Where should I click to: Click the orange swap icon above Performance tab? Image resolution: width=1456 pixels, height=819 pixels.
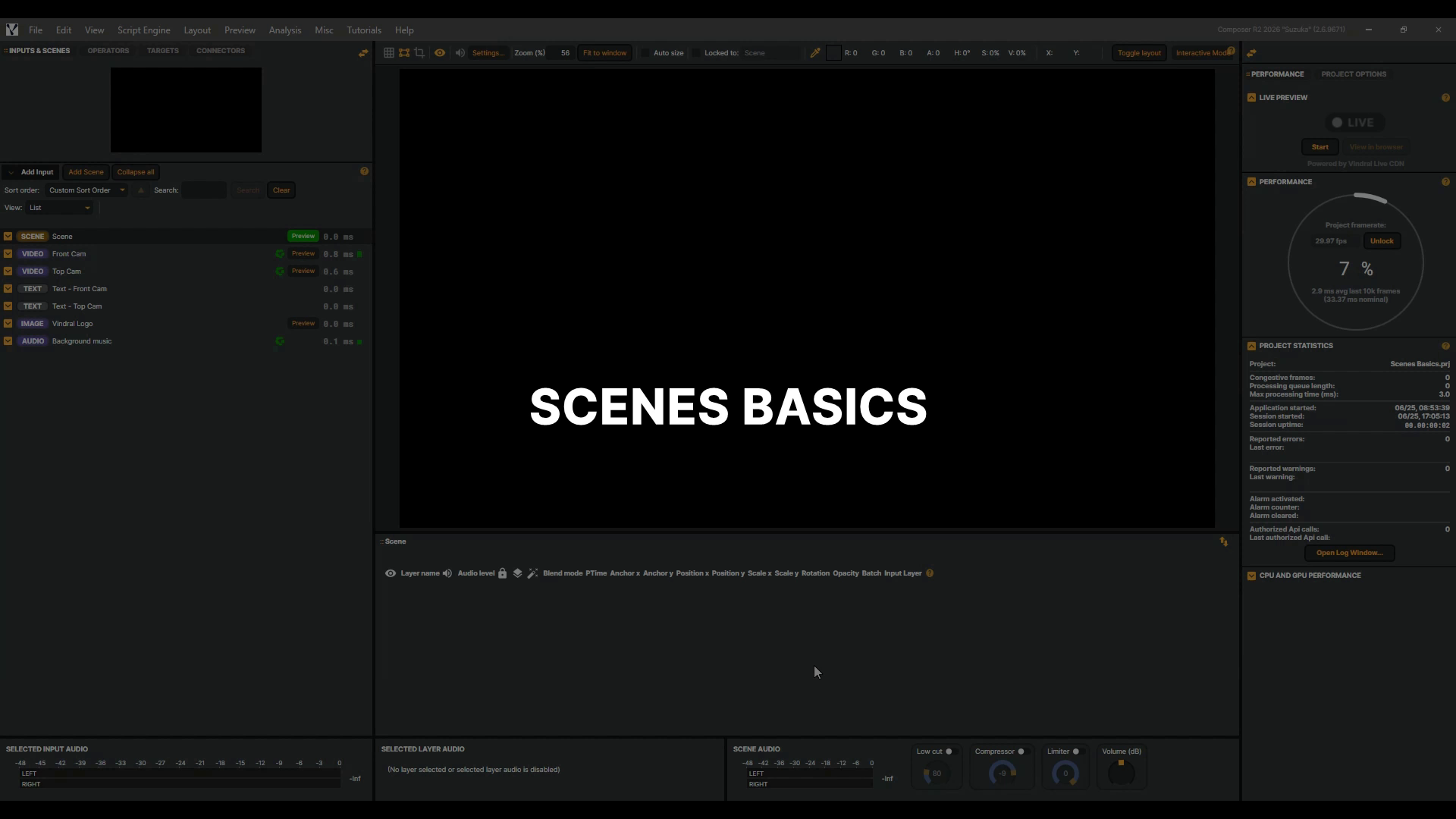[x=1251, y=53]
